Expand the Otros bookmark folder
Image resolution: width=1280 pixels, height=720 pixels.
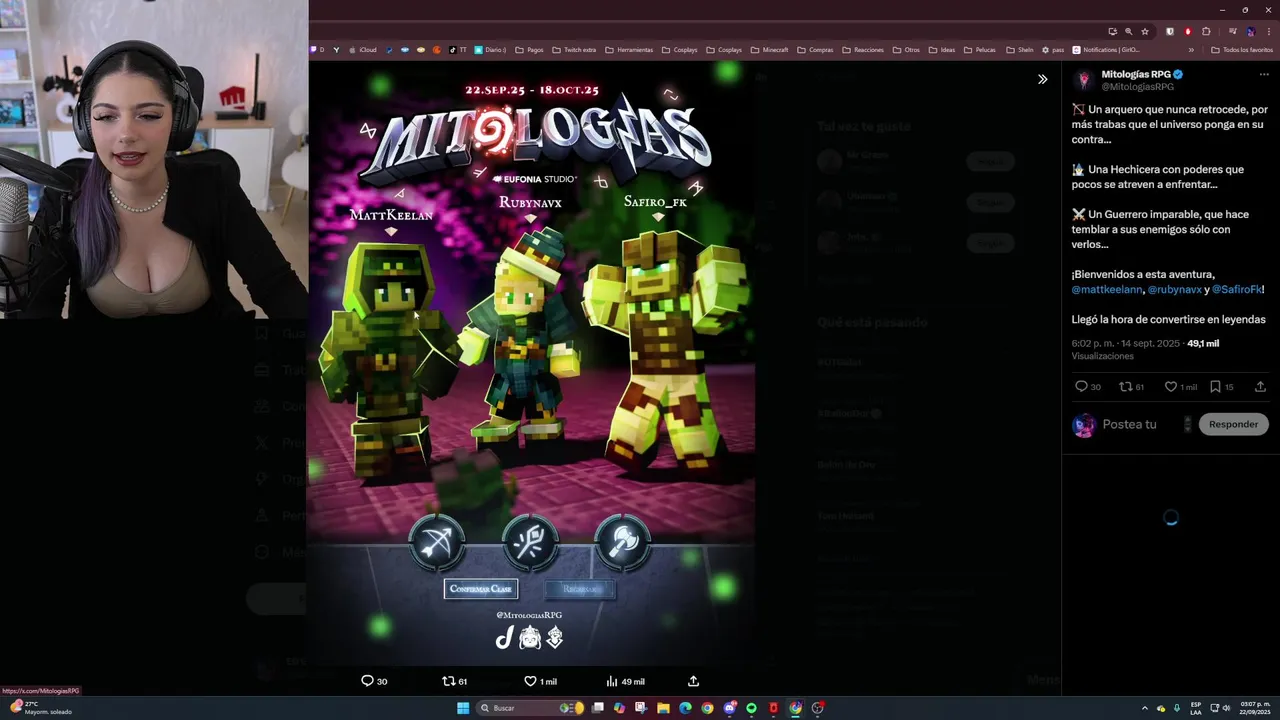click(906, 49)
